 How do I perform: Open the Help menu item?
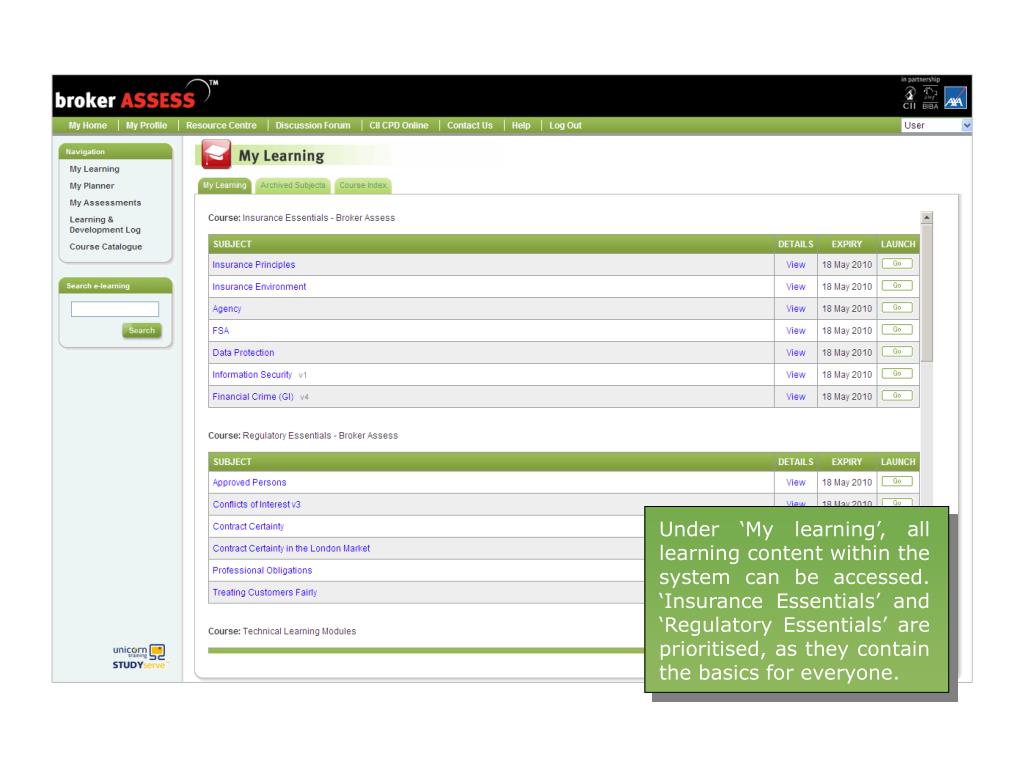(x=521, y=125)
